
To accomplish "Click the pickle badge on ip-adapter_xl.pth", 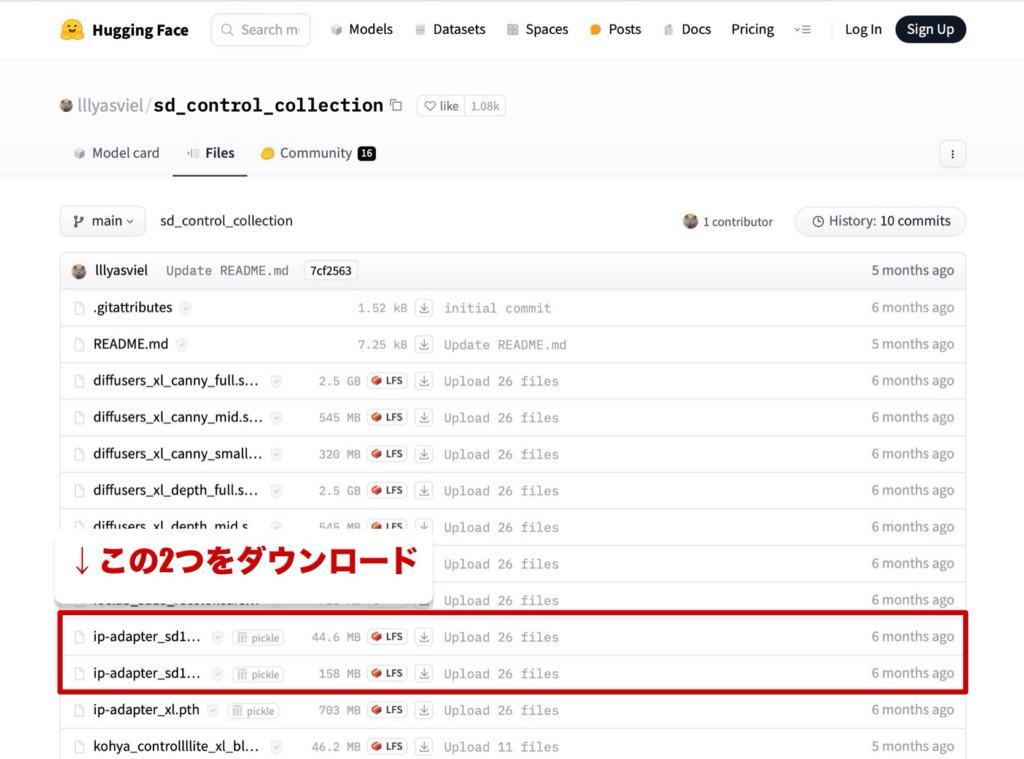I will 253,711.
